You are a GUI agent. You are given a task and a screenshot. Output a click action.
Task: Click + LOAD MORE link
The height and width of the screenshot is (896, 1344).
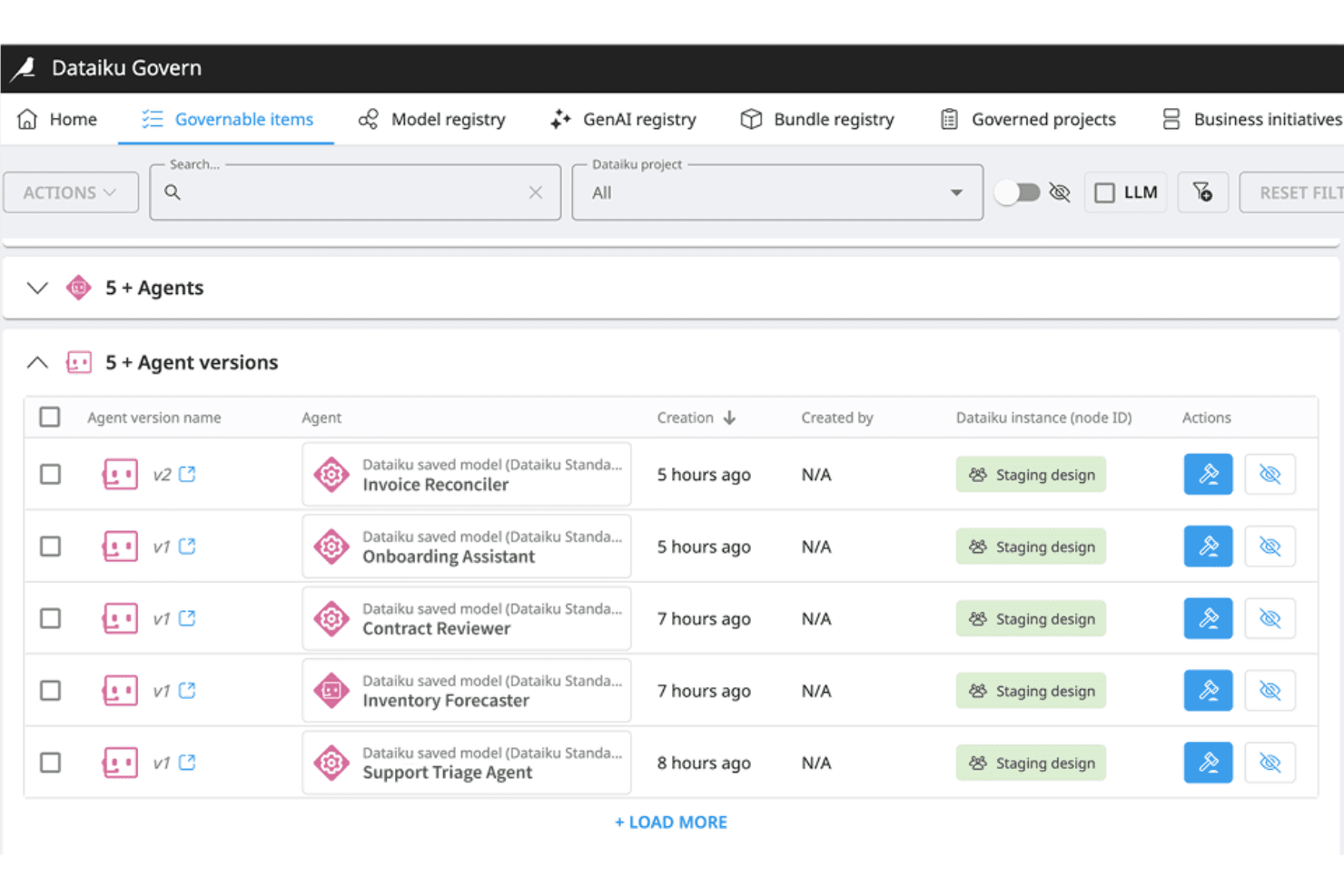tap(671, 822)
